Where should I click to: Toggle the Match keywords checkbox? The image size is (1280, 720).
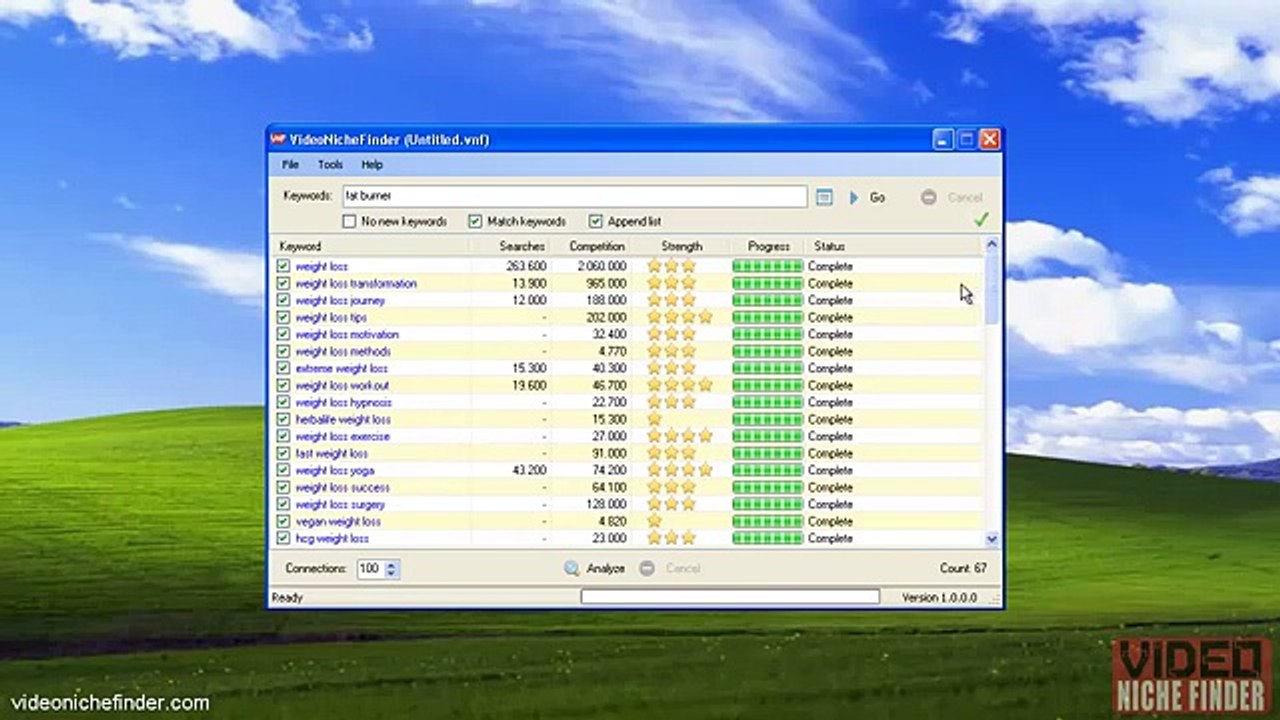tap(475, 221)
